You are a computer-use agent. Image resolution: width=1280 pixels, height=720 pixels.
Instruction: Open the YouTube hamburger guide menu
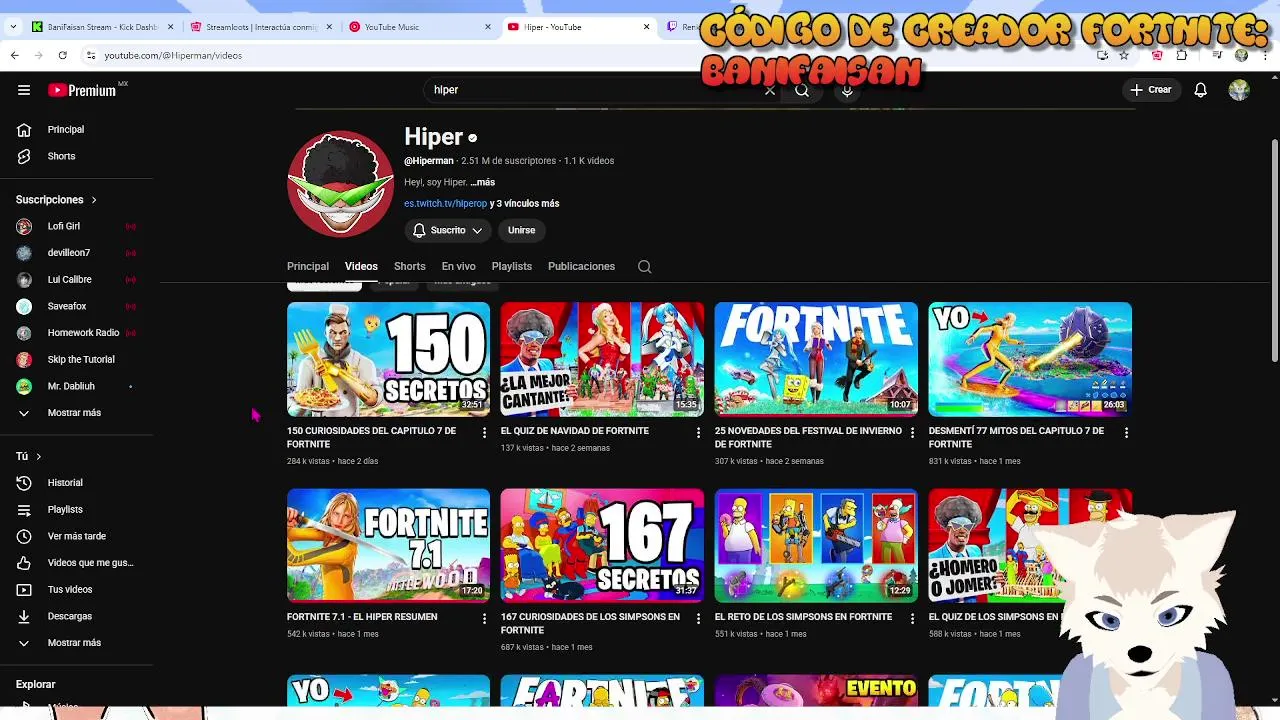(24, 90)
